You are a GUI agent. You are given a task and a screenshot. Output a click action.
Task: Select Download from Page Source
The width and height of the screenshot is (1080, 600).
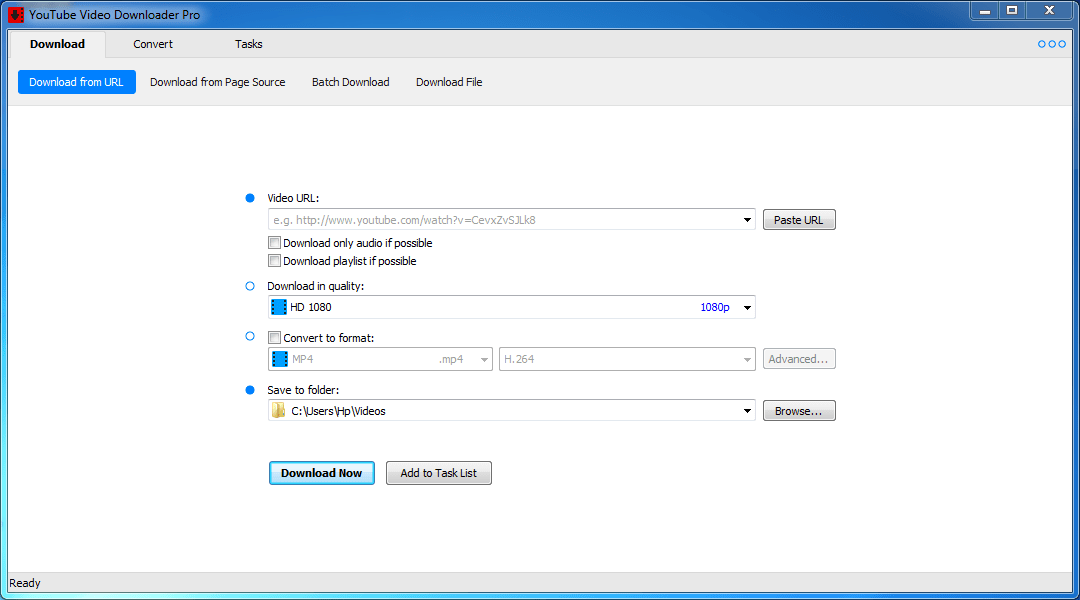(218, 82)
